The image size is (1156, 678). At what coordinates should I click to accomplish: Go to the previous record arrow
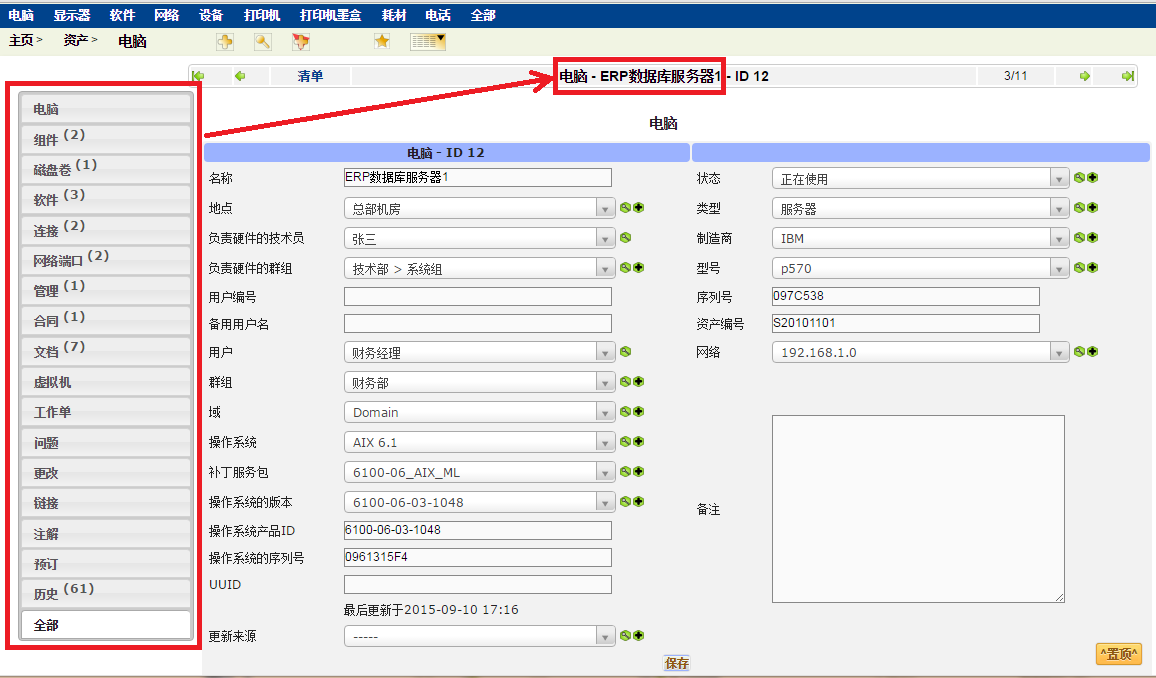click(239, 76)
